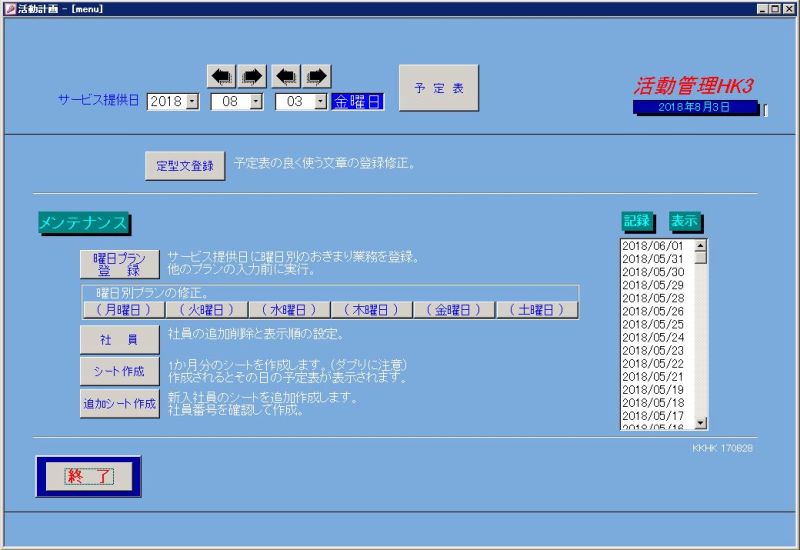This screenshot has width=800, height=550.
Task: Click the left arrow above the month field
Action: pyautogui.click(x=221, y=76)
